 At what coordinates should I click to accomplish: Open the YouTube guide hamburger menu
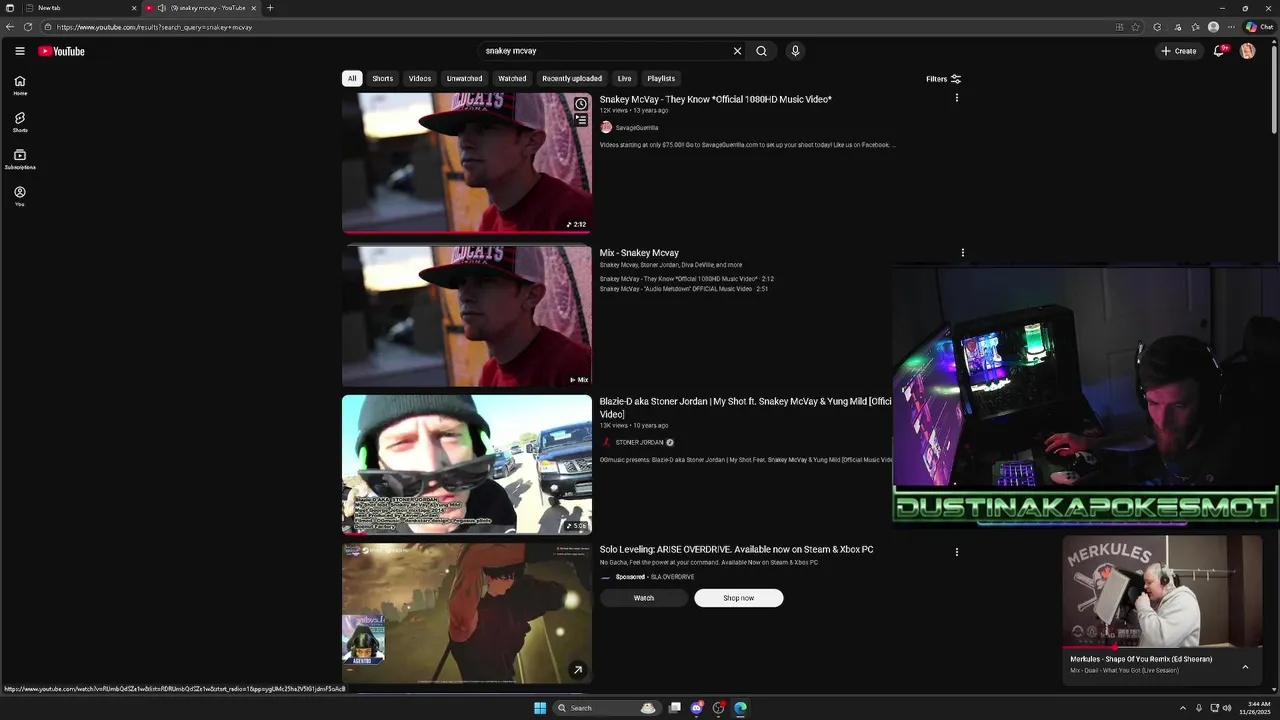point(20,51)
